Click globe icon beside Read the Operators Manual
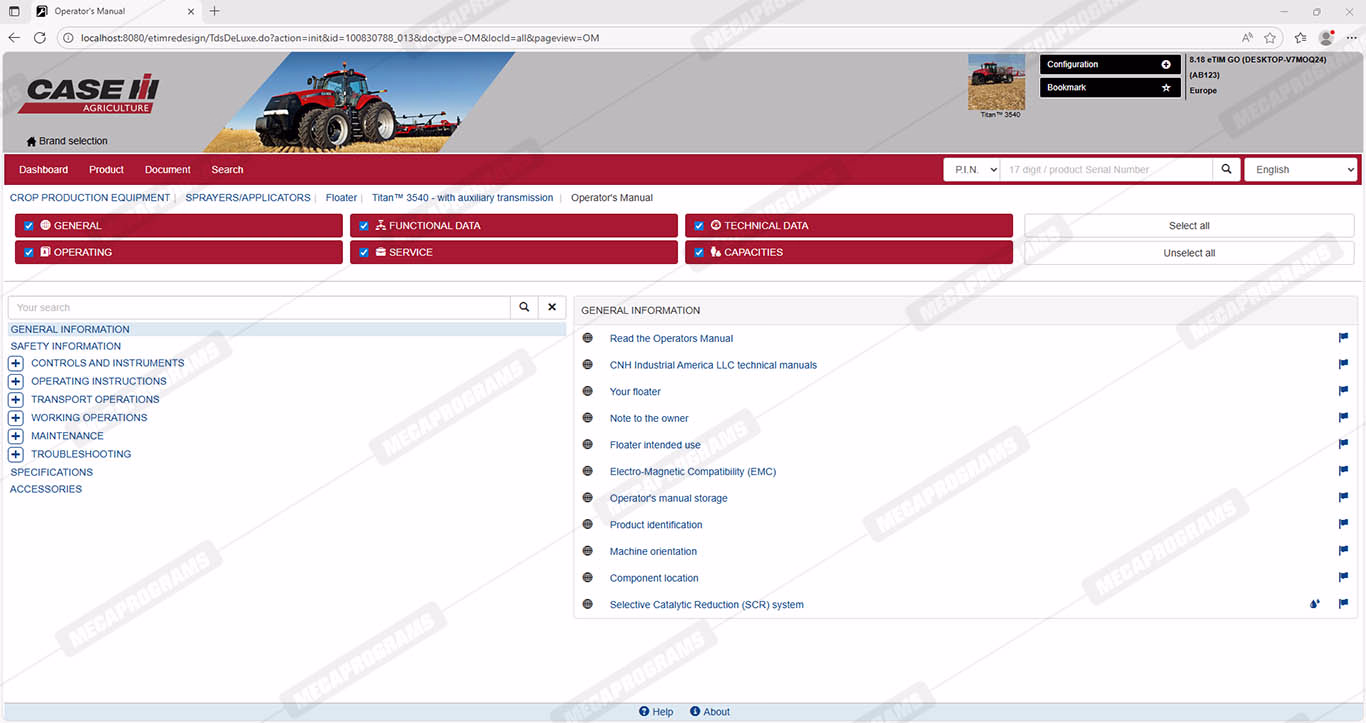 point(588,338)
